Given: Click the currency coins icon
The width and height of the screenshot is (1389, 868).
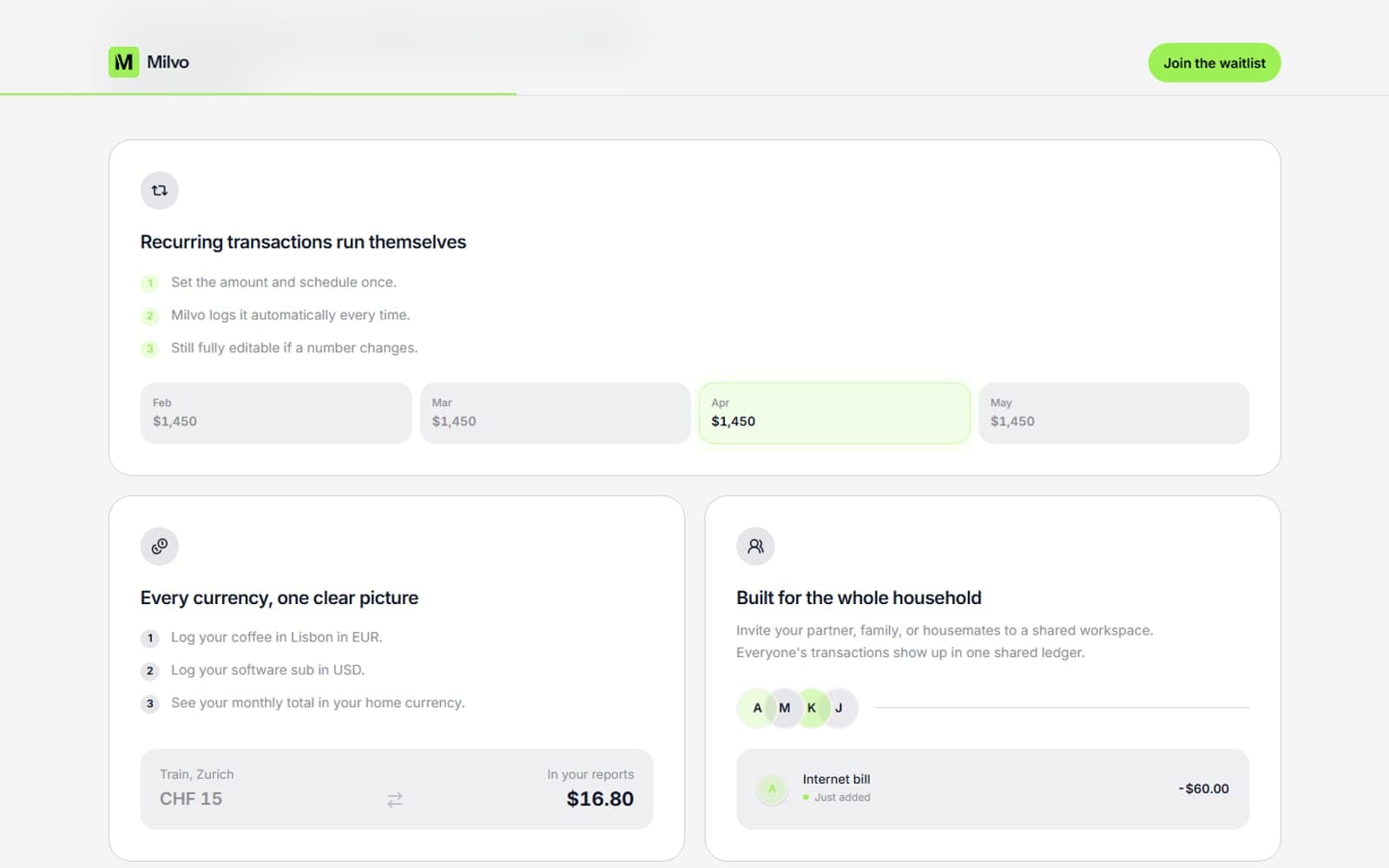Looking at the screenshot, I should 160,546.
